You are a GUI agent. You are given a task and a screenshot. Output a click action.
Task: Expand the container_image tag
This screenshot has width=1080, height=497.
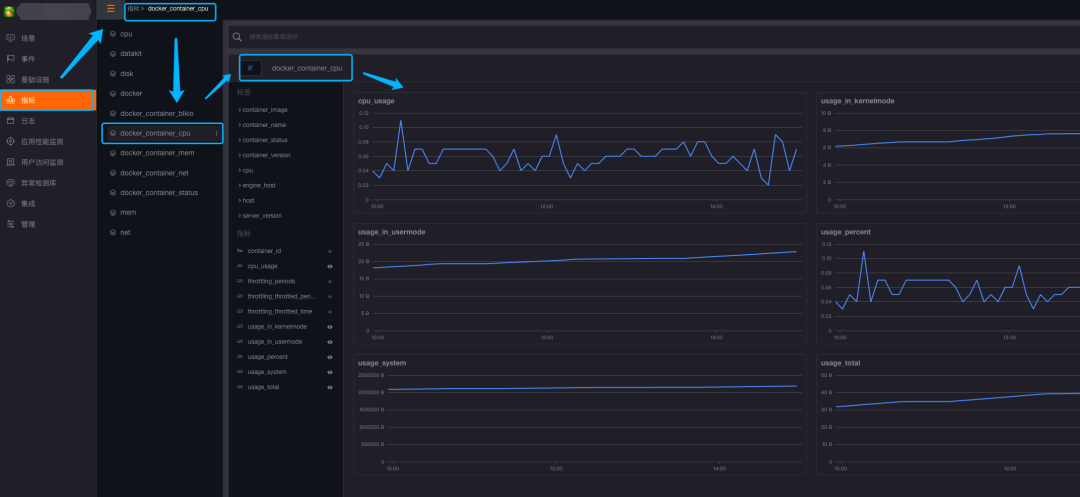(x=264, y=110)
